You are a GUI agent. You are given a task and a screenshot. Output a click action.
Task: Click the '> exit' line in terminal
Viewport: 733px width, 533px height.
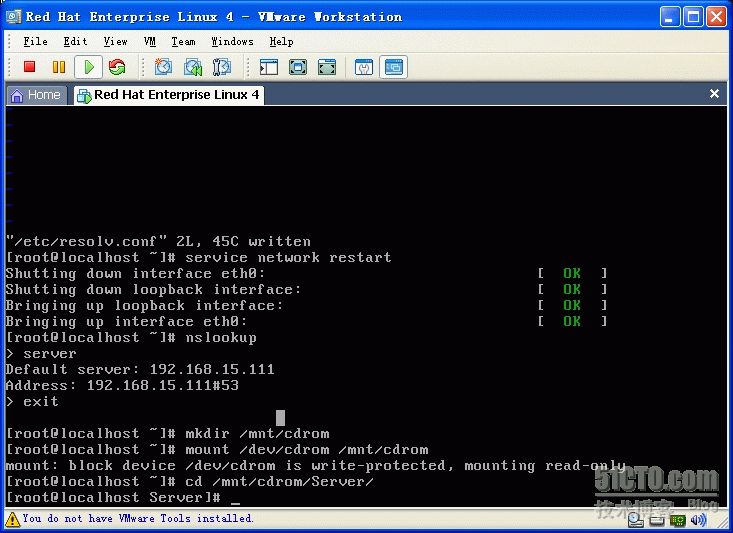coord(32,401)
